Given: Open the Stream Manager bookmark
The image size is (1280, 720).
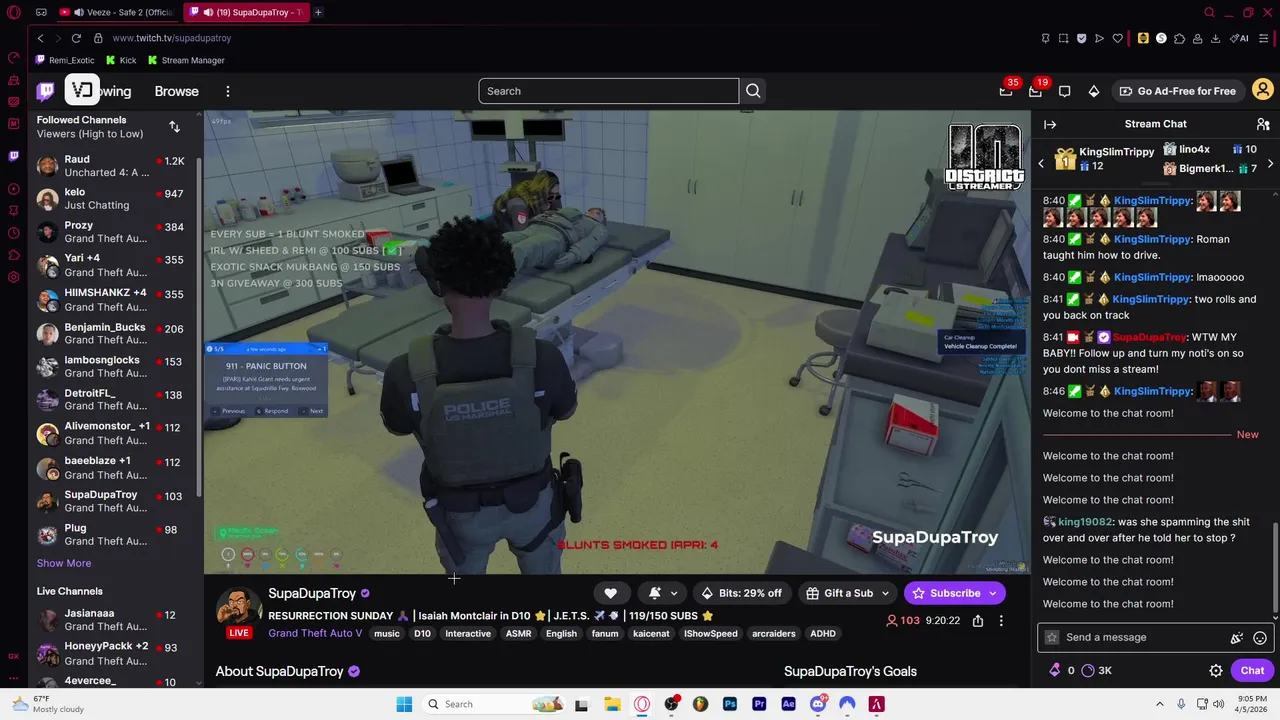Looking at the screenshot, I should tap(186, 60).
